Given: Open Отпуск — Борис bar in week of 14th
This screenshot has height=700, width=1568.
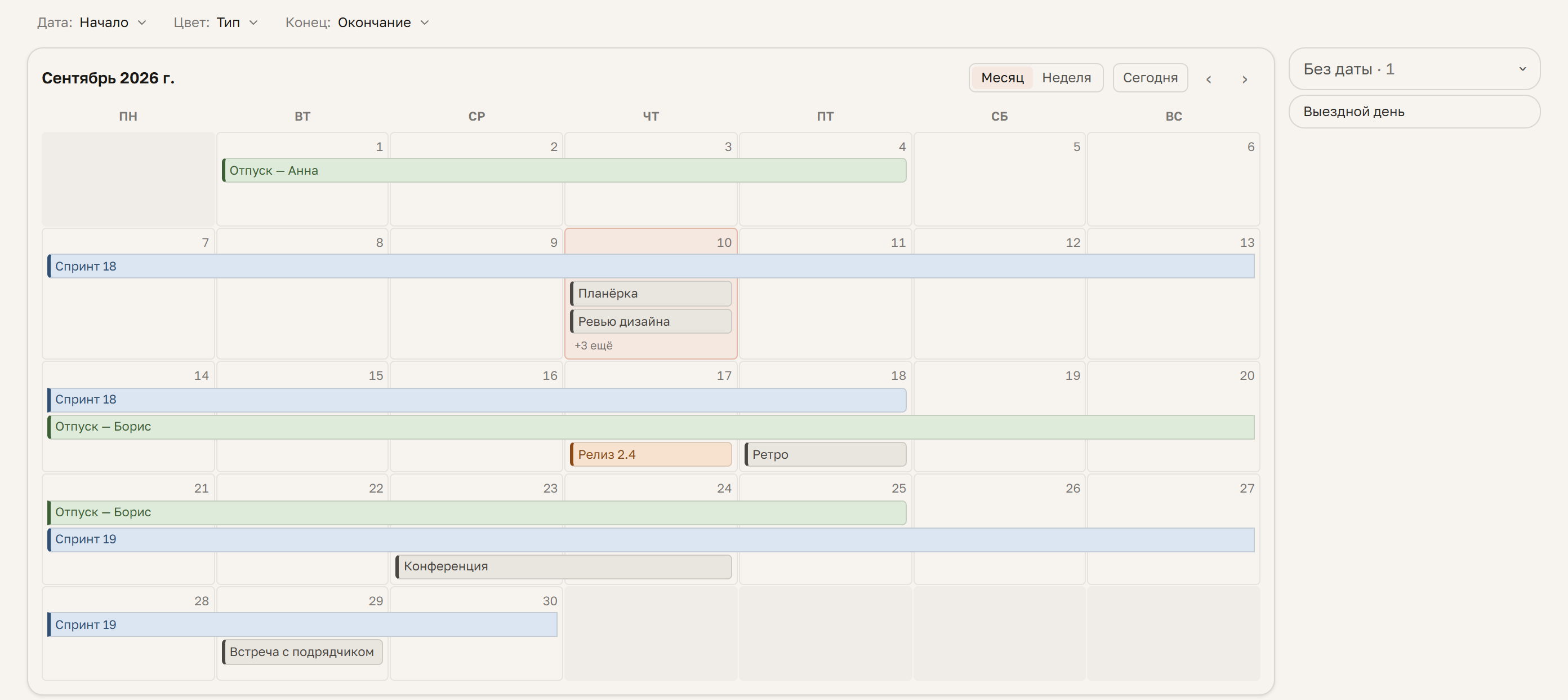Looking at the screenshot, I should point(651,427).
